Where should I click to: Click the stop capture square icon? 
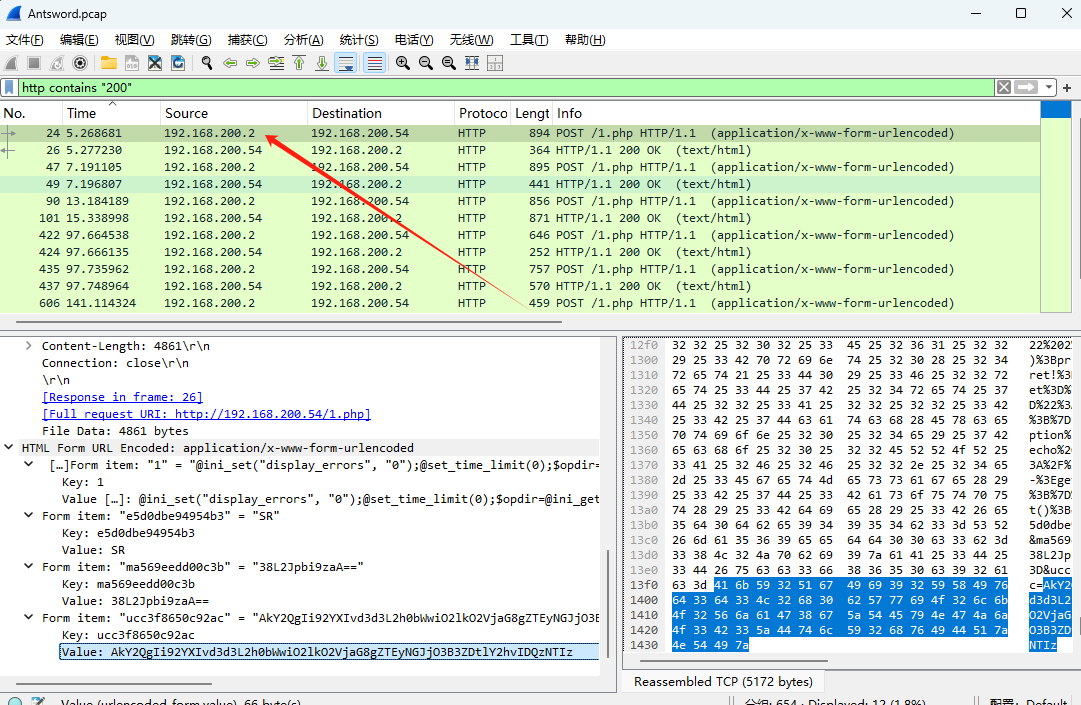point(34,63)
